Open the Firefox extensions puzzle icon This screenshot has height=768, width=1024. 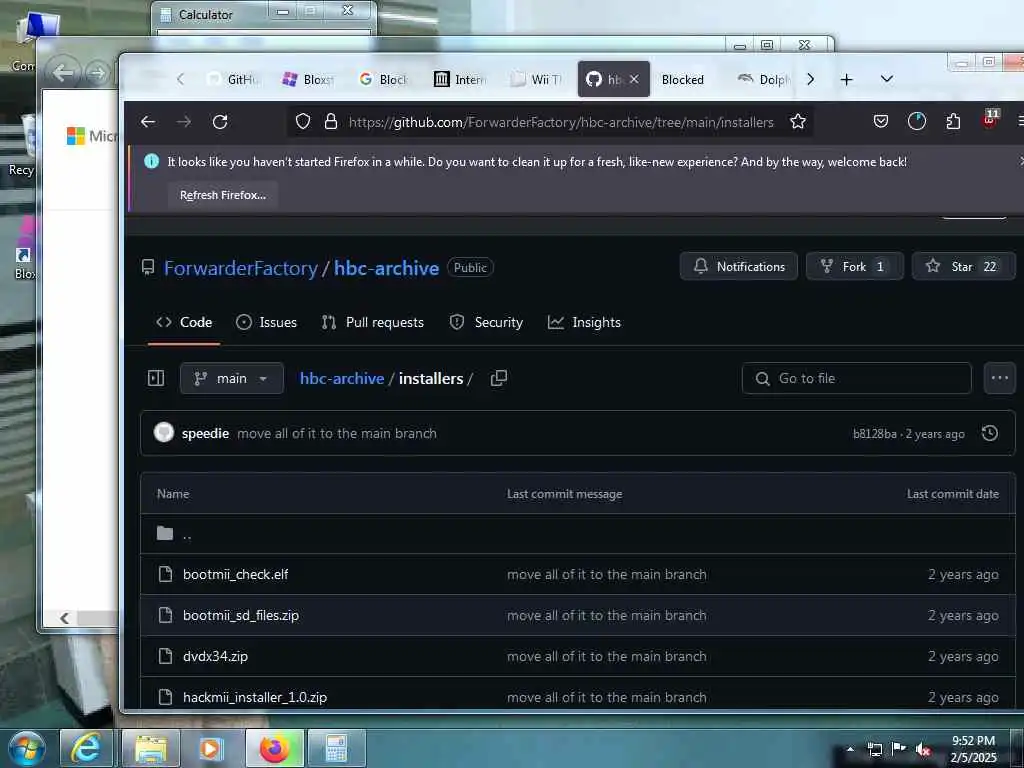[x=953, y=121]
